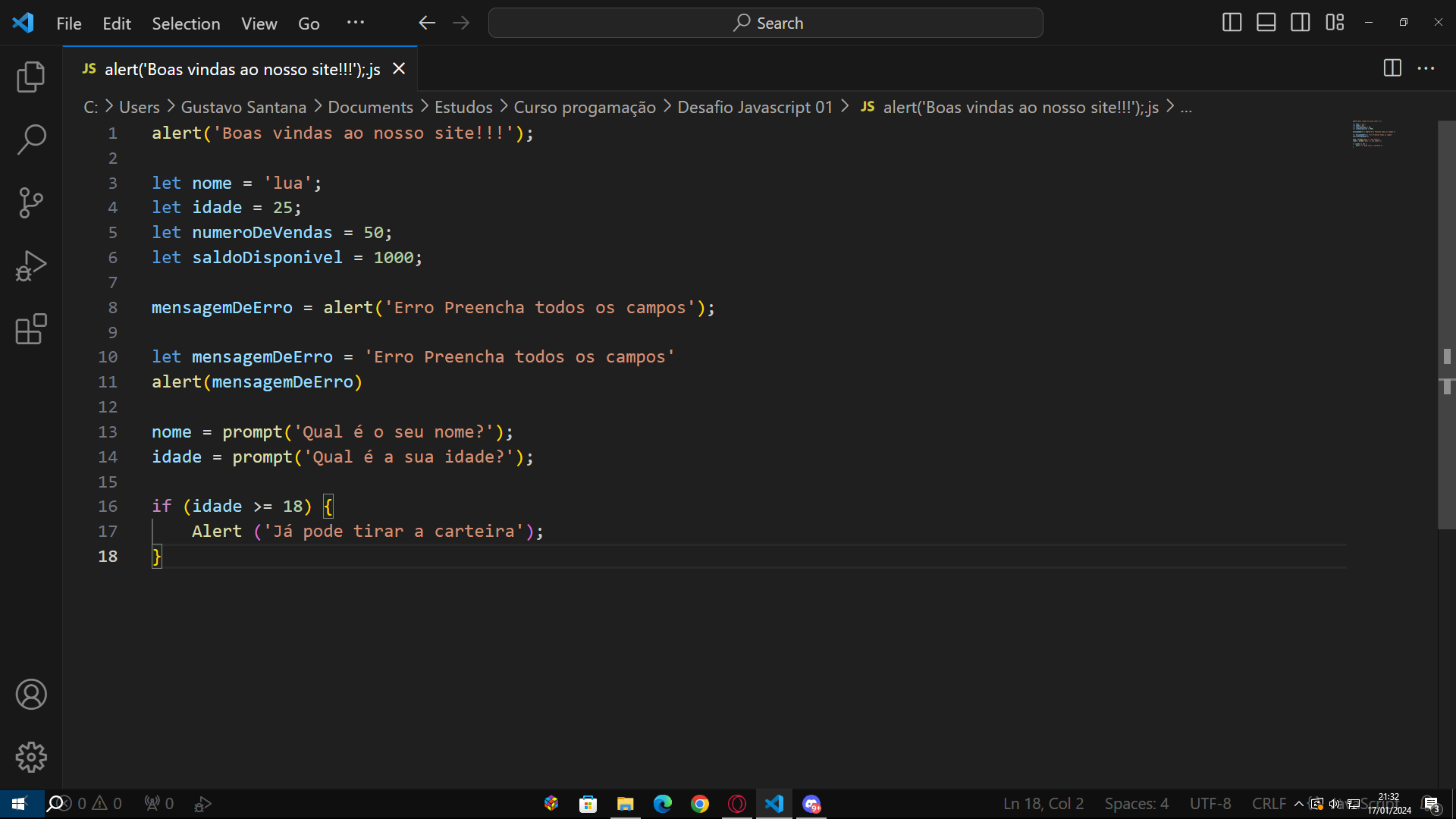Show hidden system tray icons
The height and width of the screenshot is (819, 1456).
[x=1299, y=804]
